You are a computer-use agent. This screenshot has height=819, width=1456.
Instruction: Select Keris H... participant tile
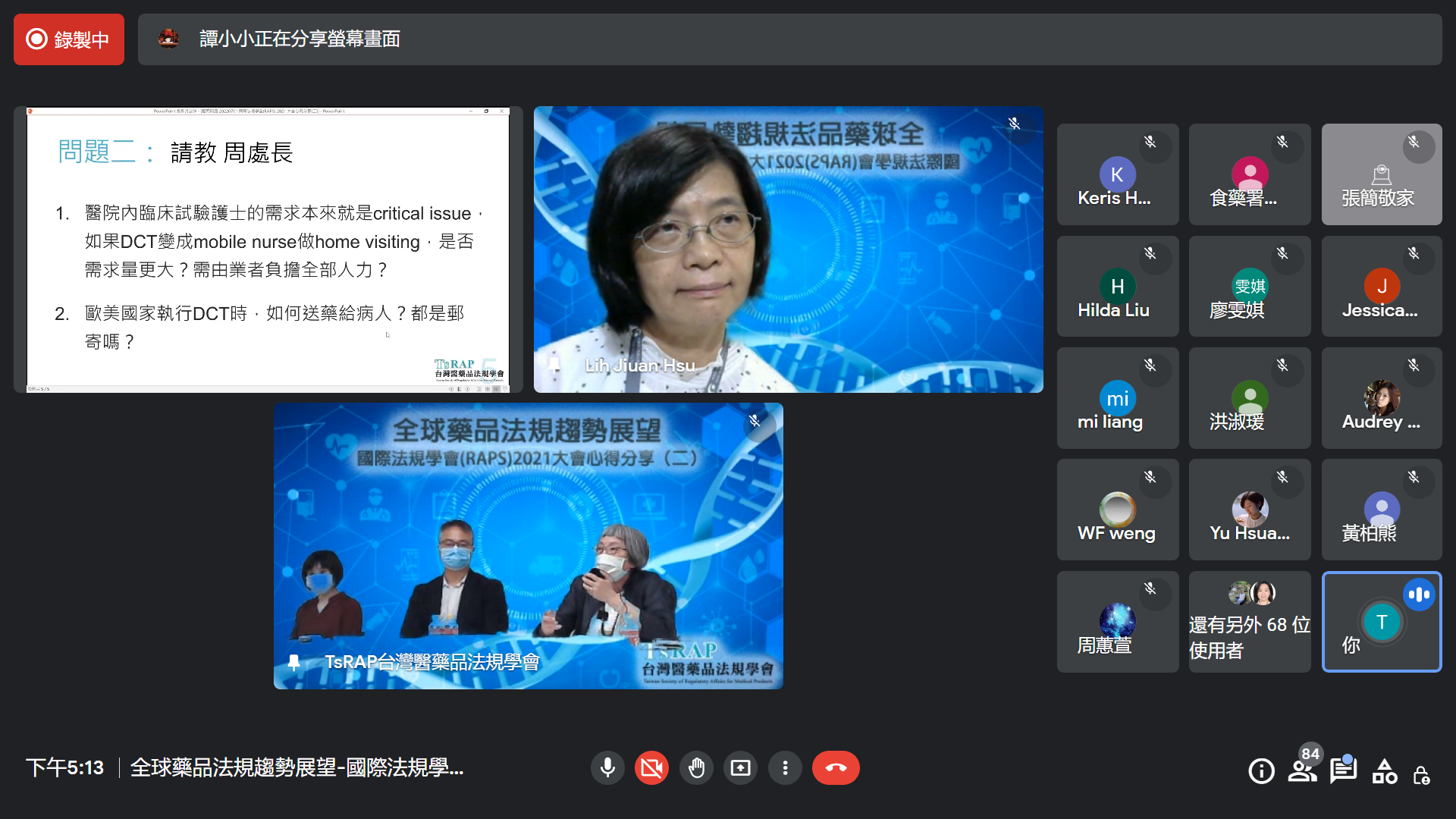pos(1117,174)
